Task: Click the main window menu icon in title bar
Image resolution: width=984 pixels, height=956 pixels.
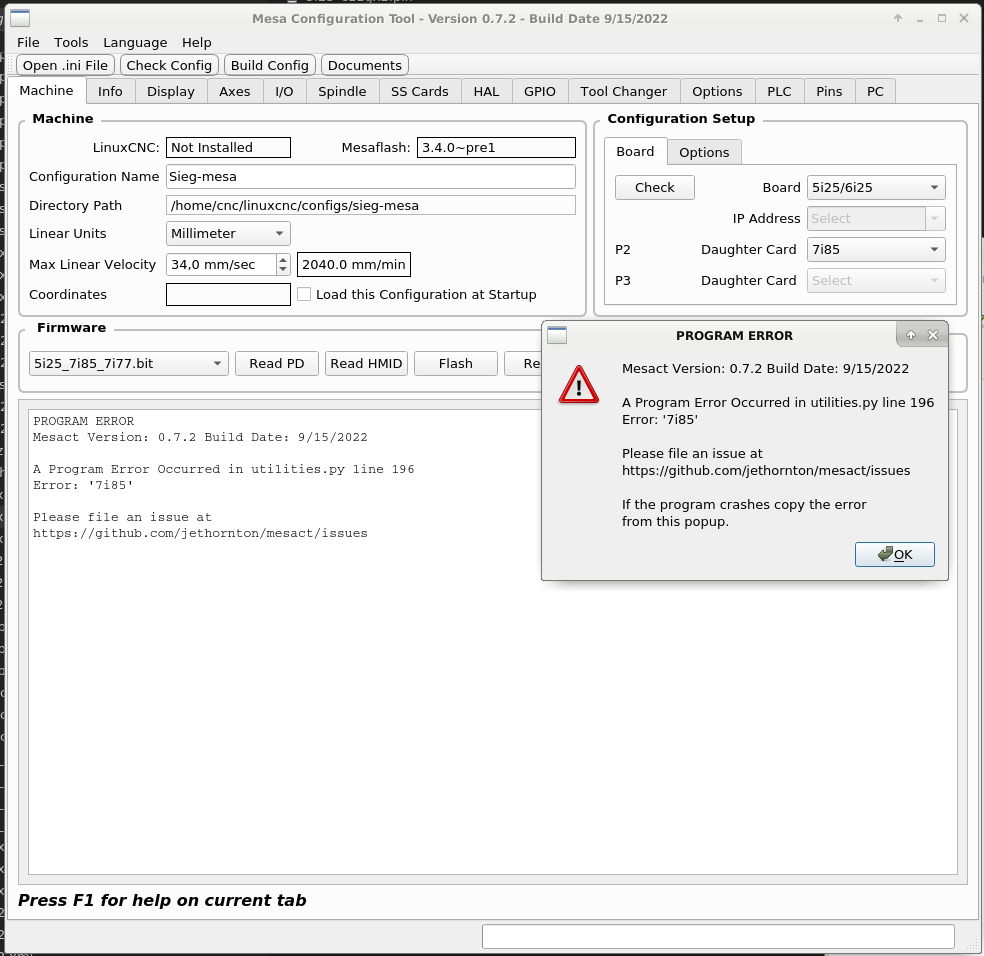Action: [x=20, y=19]
